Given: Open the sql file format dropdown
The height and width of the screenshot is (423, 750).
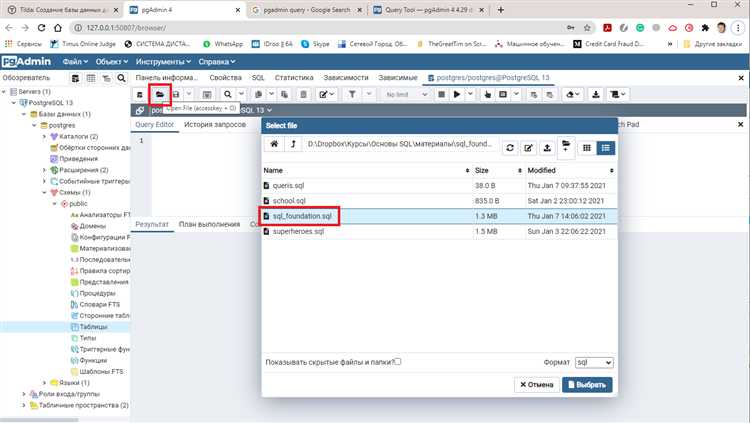Looking at the screenshot, I should click(596, 362).
